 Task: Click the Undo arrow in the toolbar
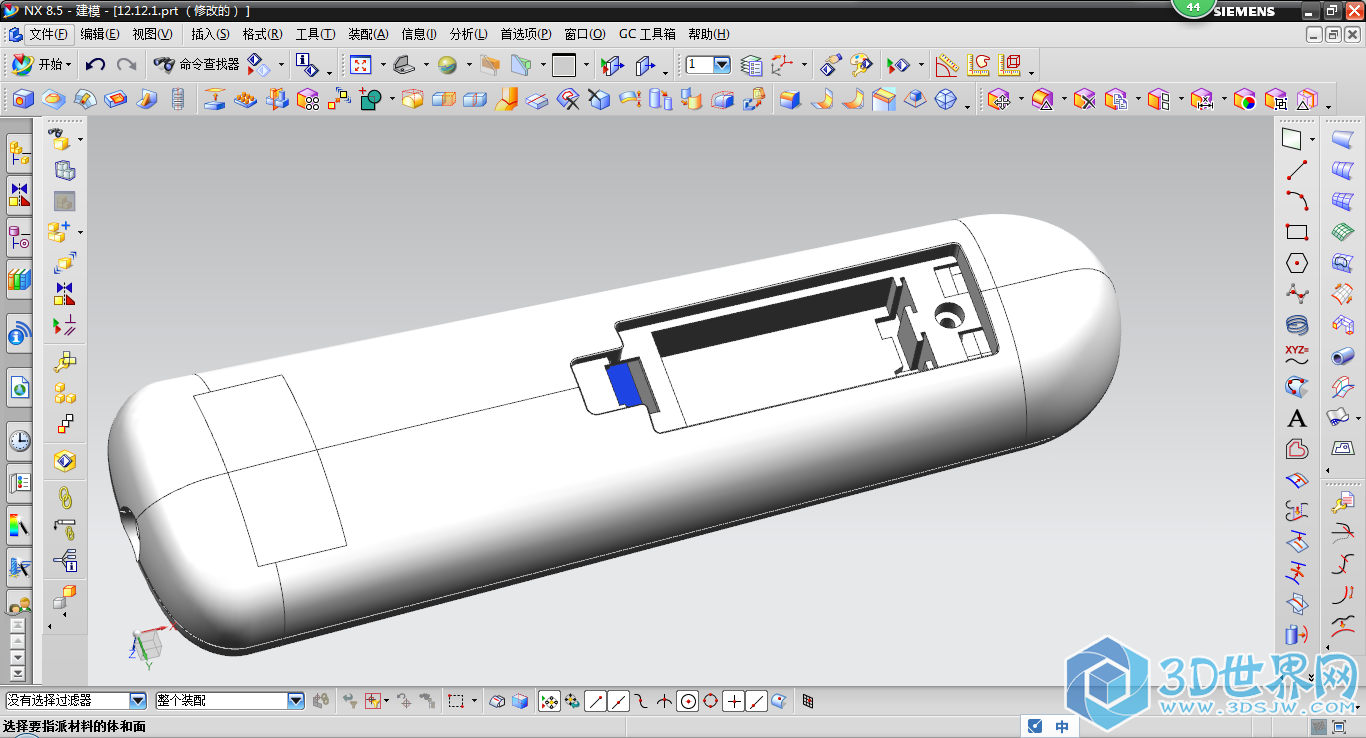(x=95, y=65)
